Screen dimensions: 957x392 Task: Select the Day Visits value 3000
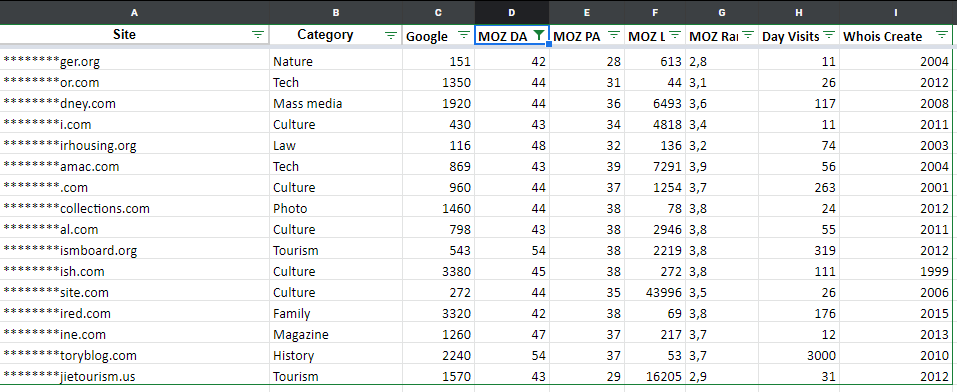click(799, 355)
